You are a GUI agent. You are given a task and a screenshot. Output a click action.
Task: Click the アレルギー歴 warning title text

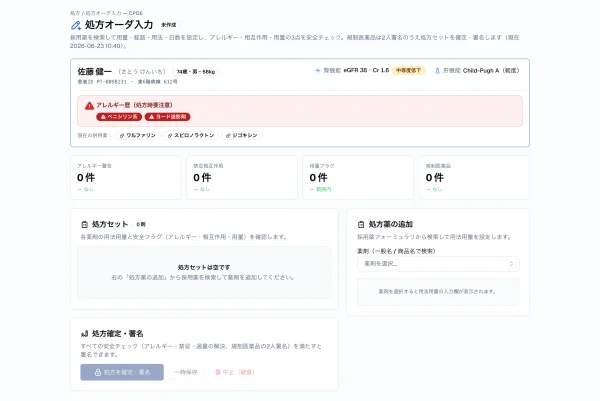(134, 105)
